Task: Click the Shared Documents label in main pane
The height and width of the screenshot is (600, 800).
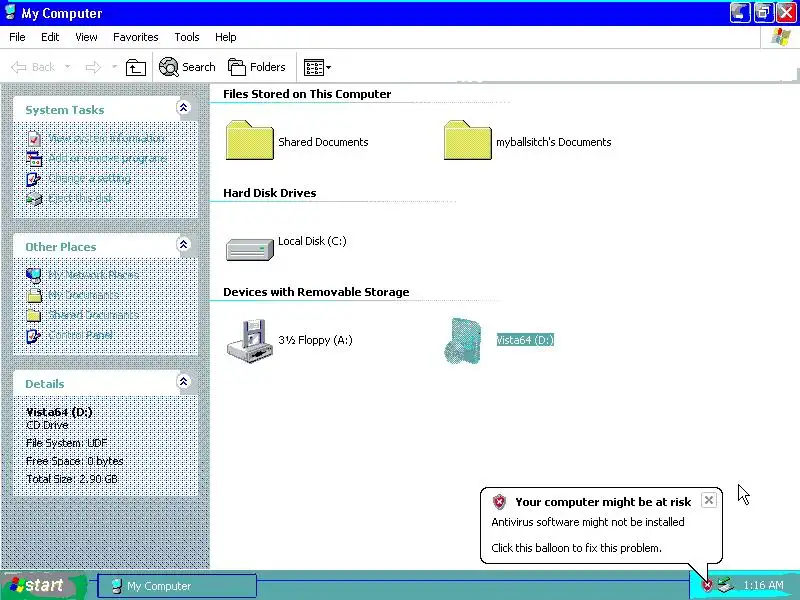Action: coord(323,142)
